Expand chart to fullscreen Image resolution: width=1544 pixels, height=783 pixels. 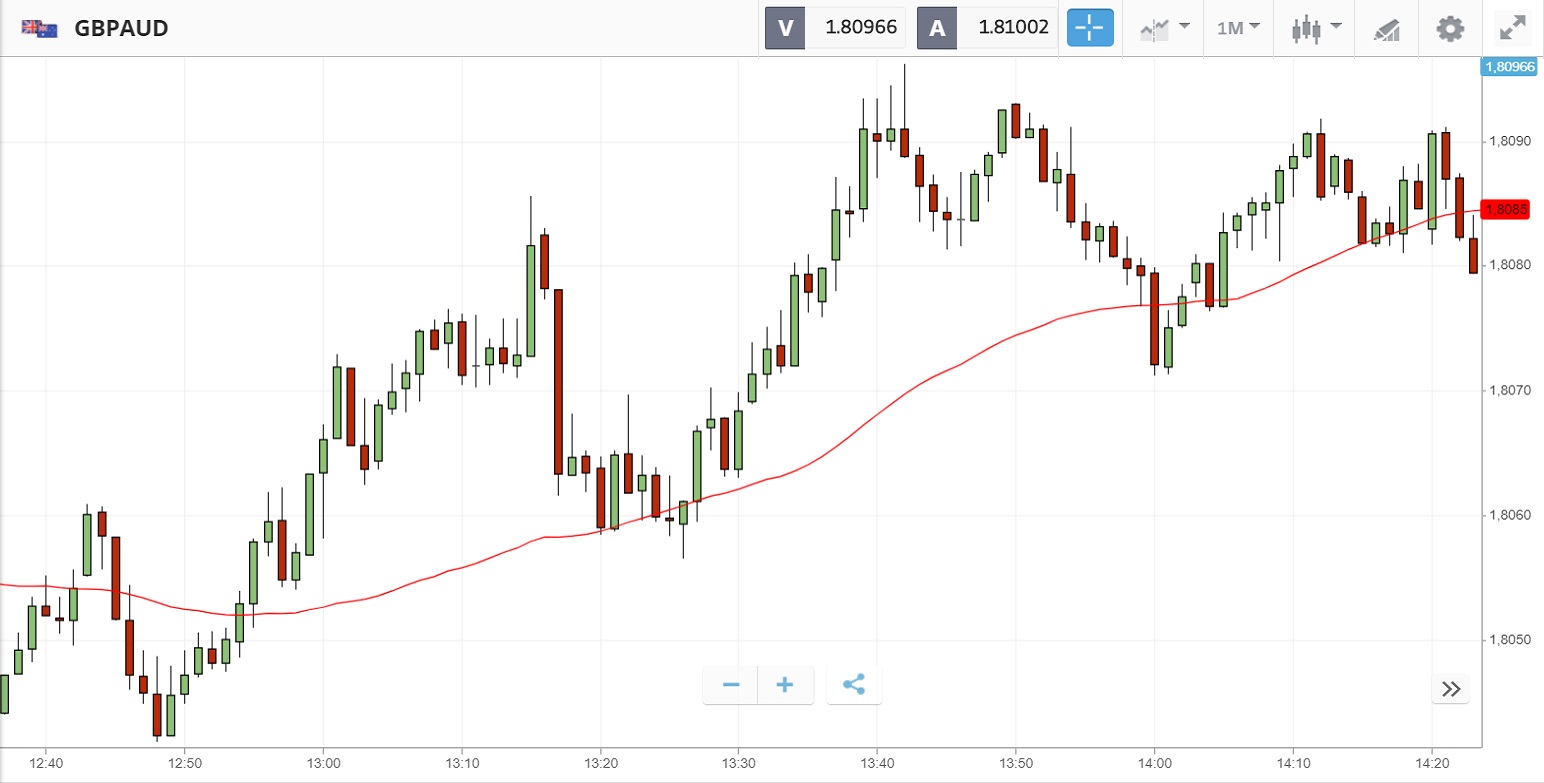[x=1513, y=28]
